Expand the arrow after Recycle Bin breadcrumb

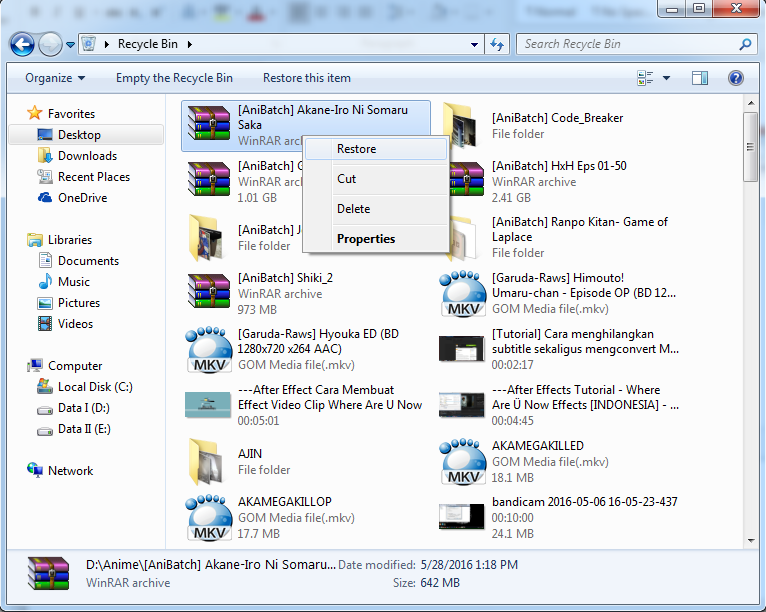[x=190, y=44]
